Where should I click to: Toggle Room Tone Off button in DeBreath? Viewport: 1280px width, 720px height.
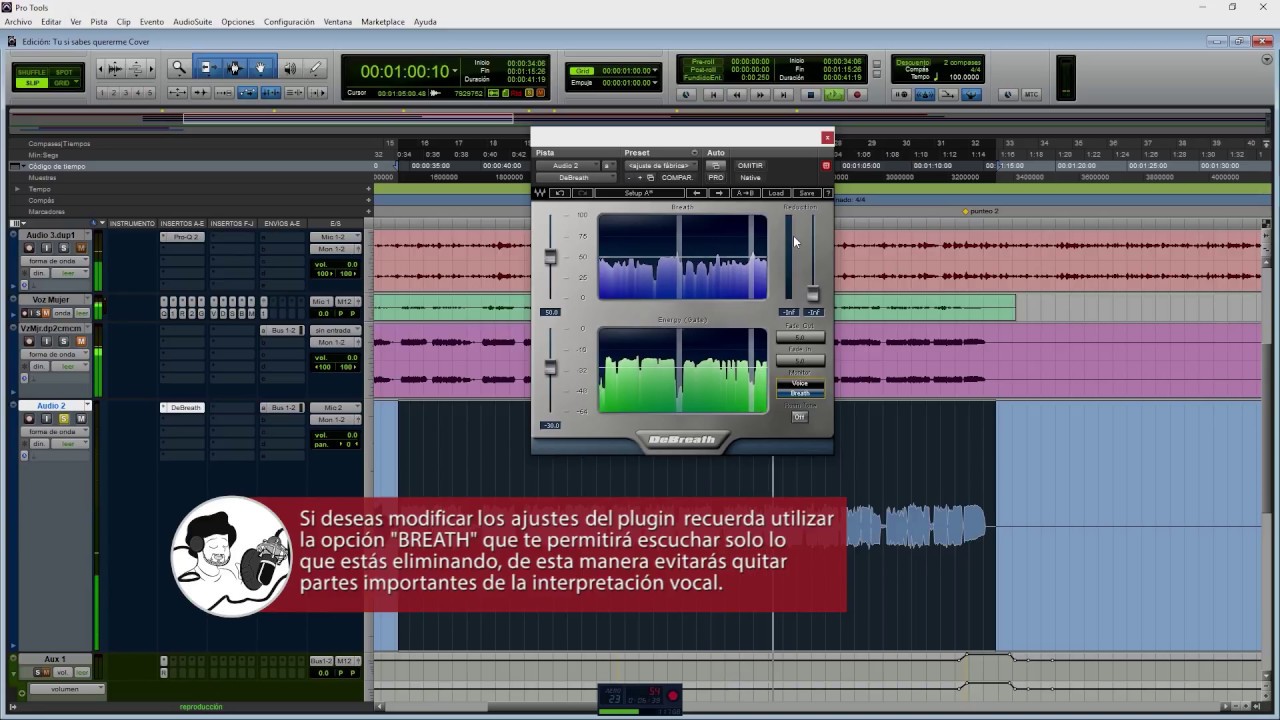[x=799, y=417]
